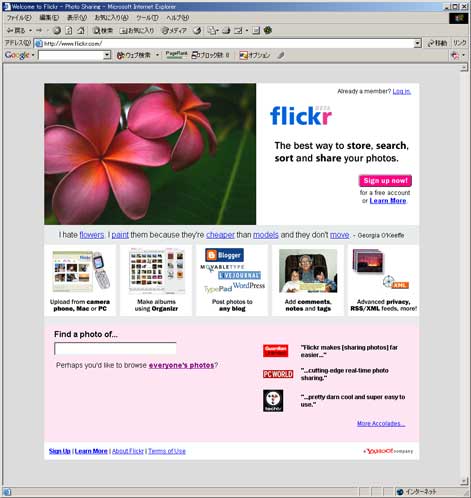Click the scrollbar down arrow
This screenshot has width=471, height=498.
(464, 481)
